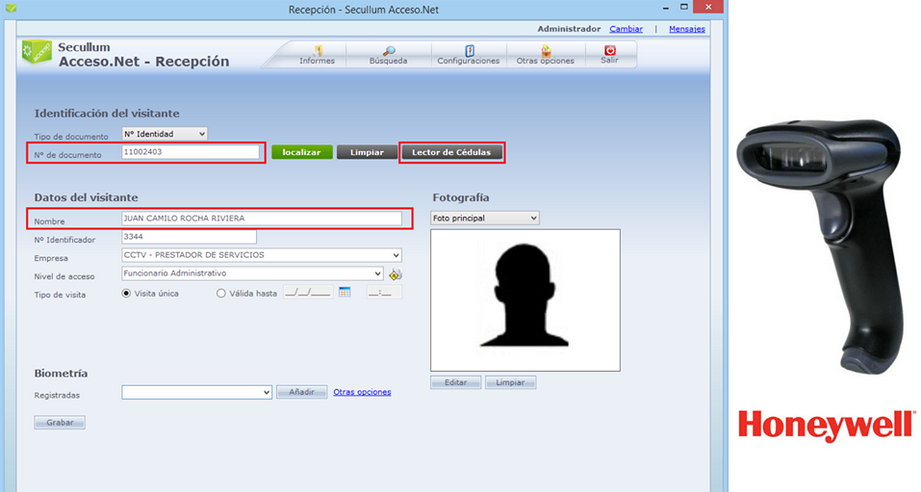The width and height of the screenshot is (921, 492).
Task: Click the Añadir biometrics button
Action: (x=302, y=392)
